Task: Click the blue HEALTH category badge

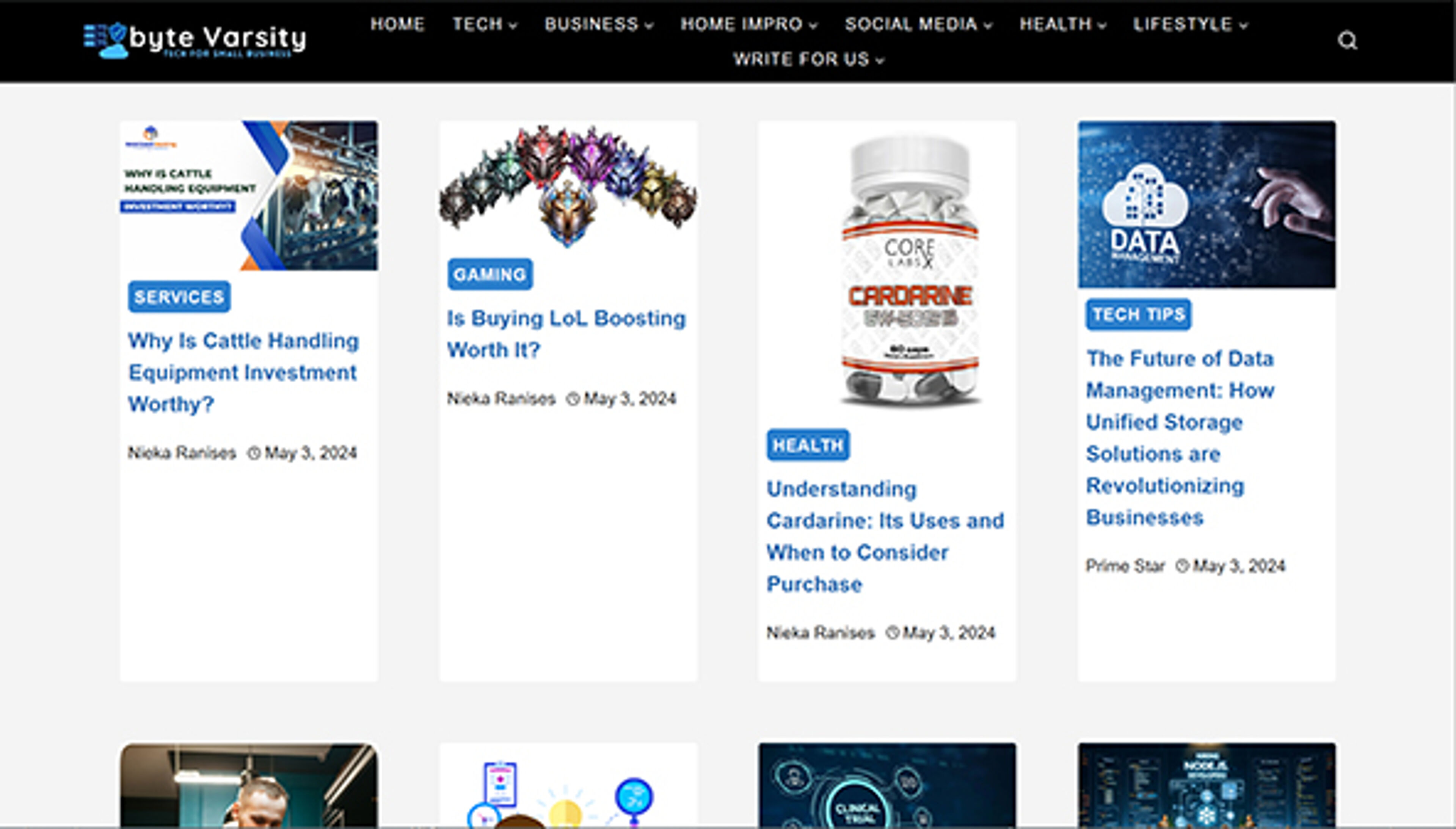Action: point(807,445)
